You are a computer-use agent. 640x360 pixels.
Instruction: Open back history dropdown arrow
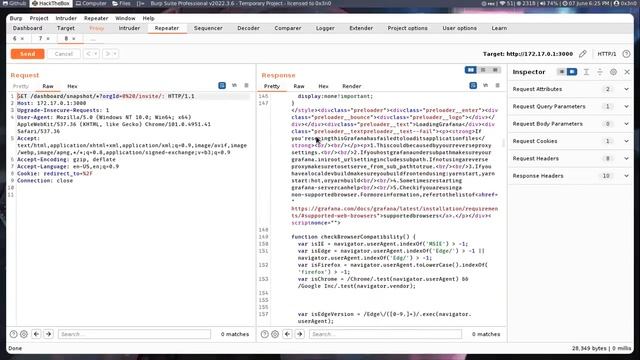[96, 54]
